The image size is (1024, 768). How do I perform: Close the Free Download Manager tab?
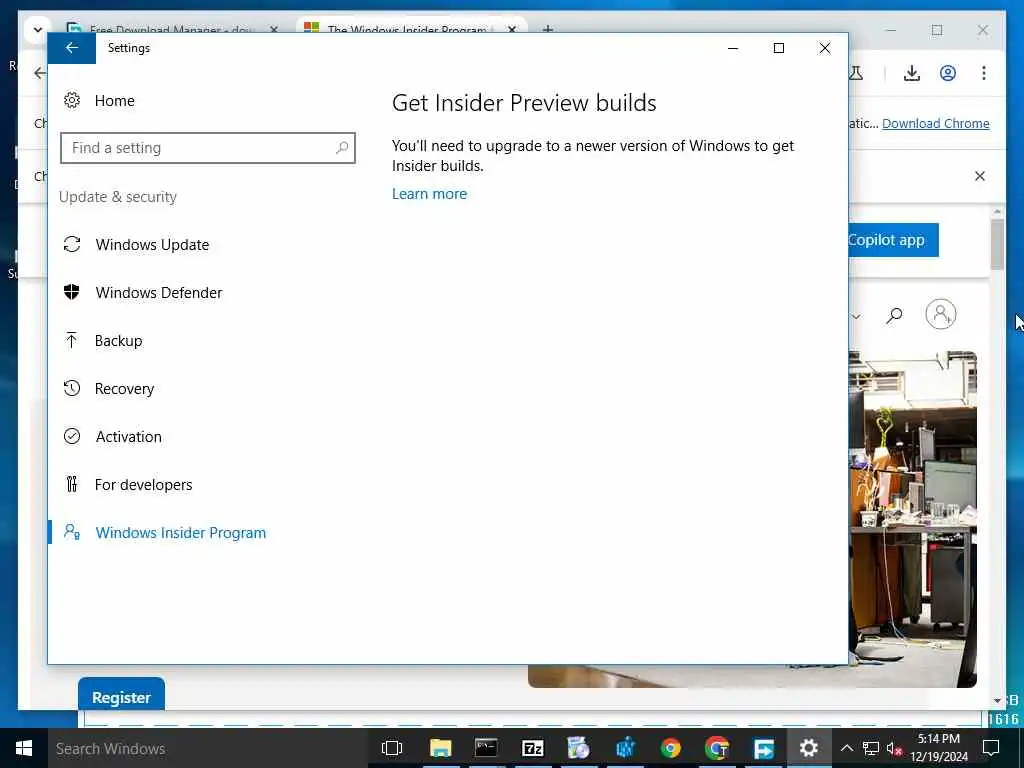(274, 29)
